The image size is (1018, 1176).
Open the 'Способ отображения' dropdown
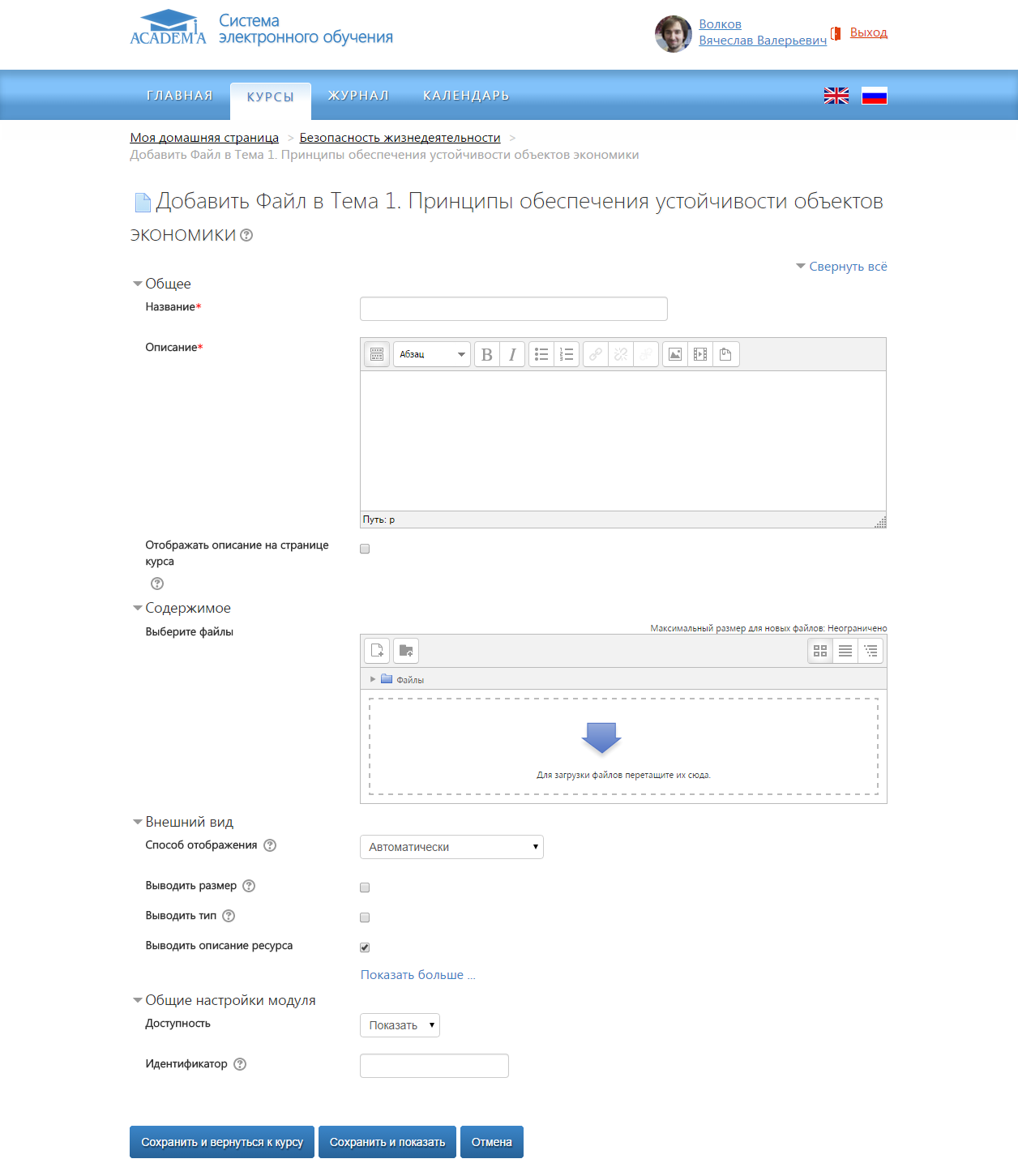point(451,847)
